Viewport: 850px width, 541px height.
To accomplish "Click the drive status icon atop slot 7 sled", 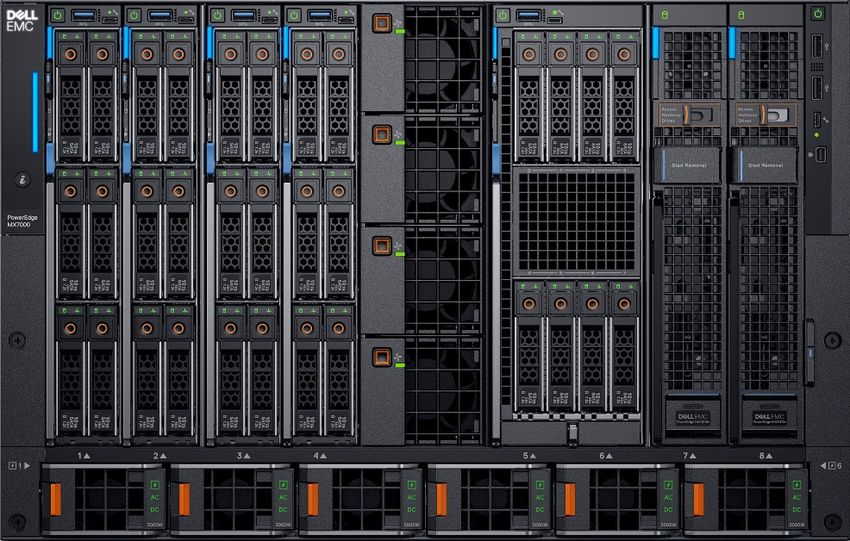I will (x=665, y=15).
